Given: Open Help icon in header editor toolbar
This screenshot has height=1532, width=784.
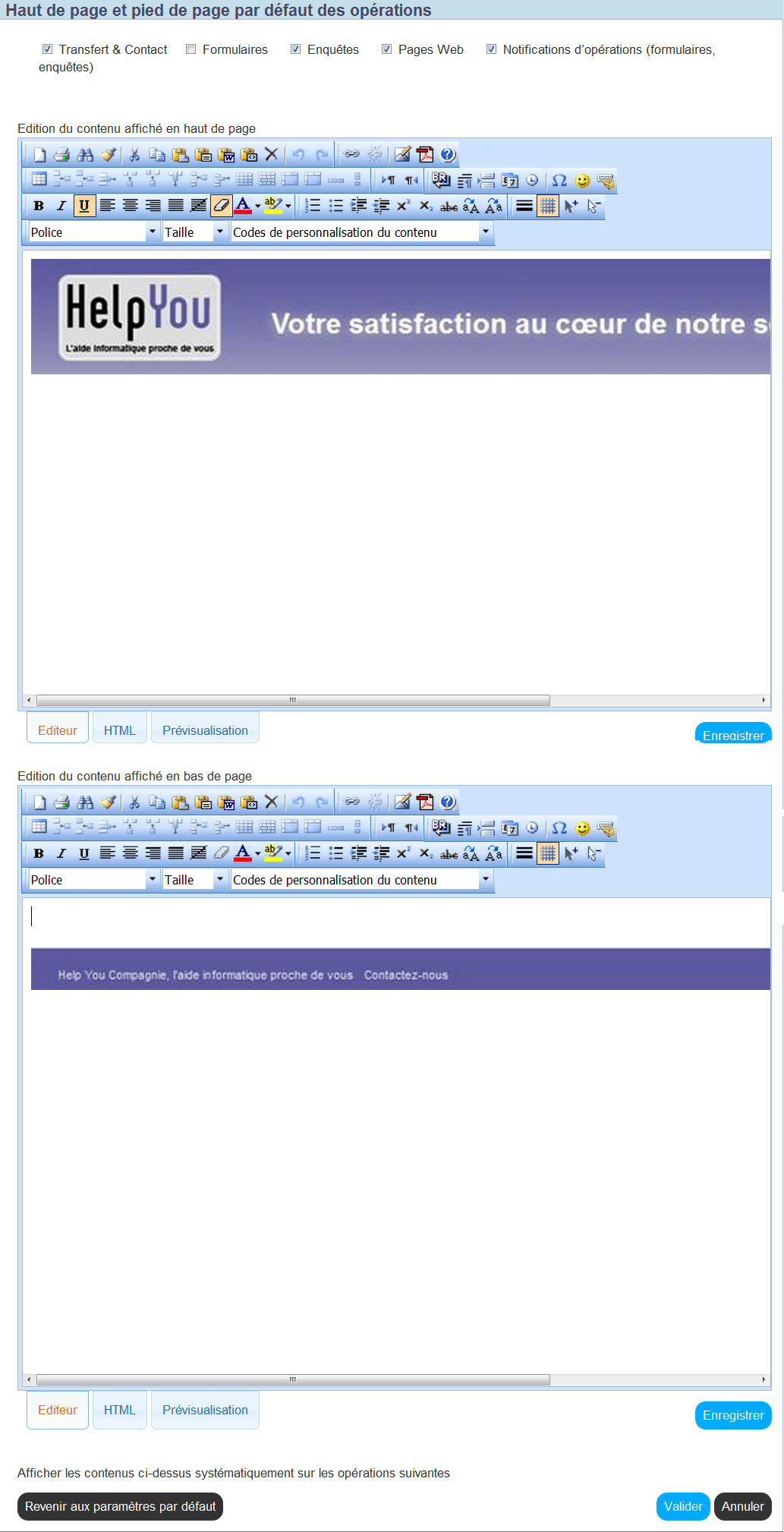Looking at the screenshot, I should 448,155.
